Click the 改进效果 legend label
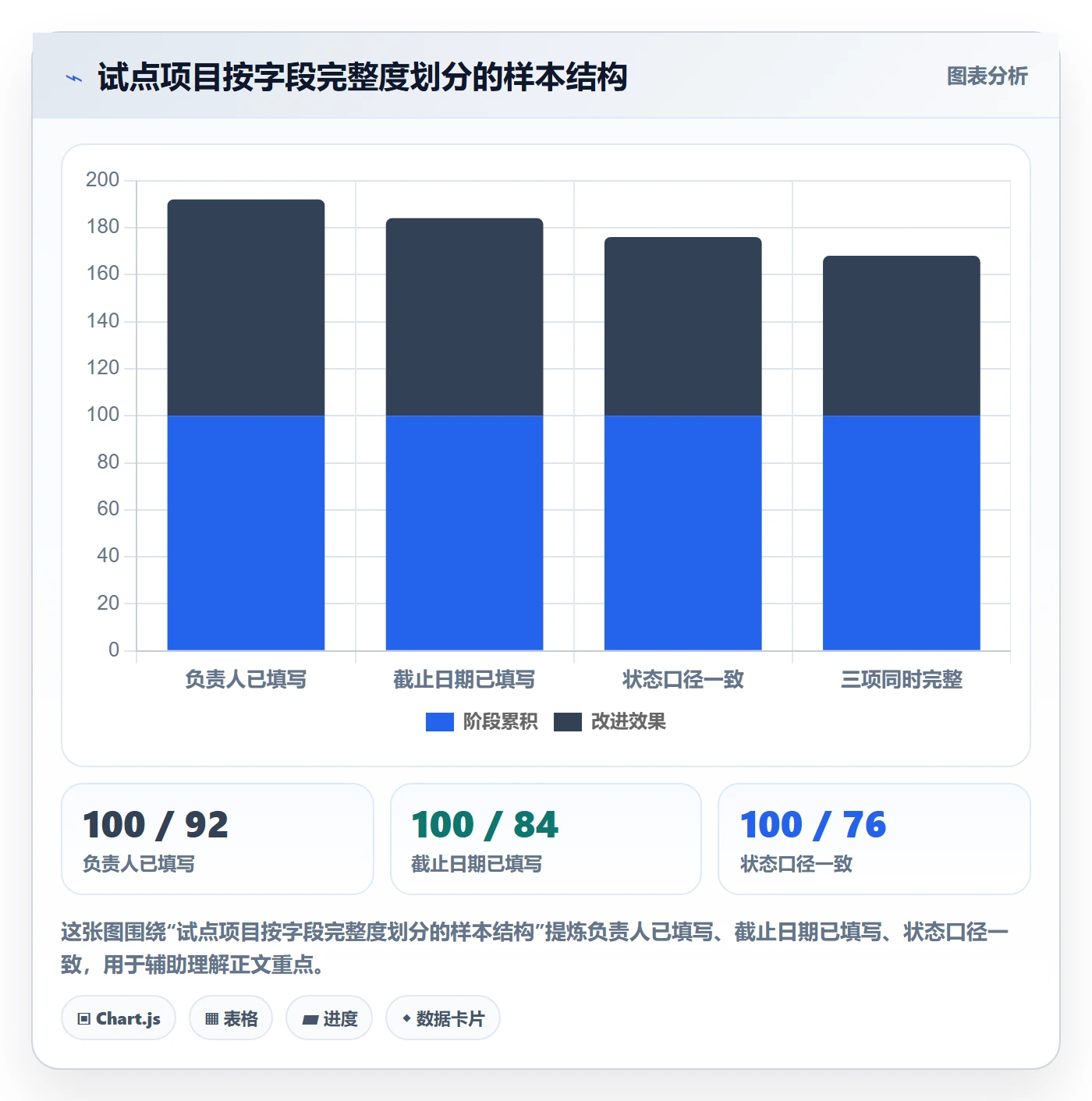Viewport: 1092px width, 1101px height. [x=628, y=722]
